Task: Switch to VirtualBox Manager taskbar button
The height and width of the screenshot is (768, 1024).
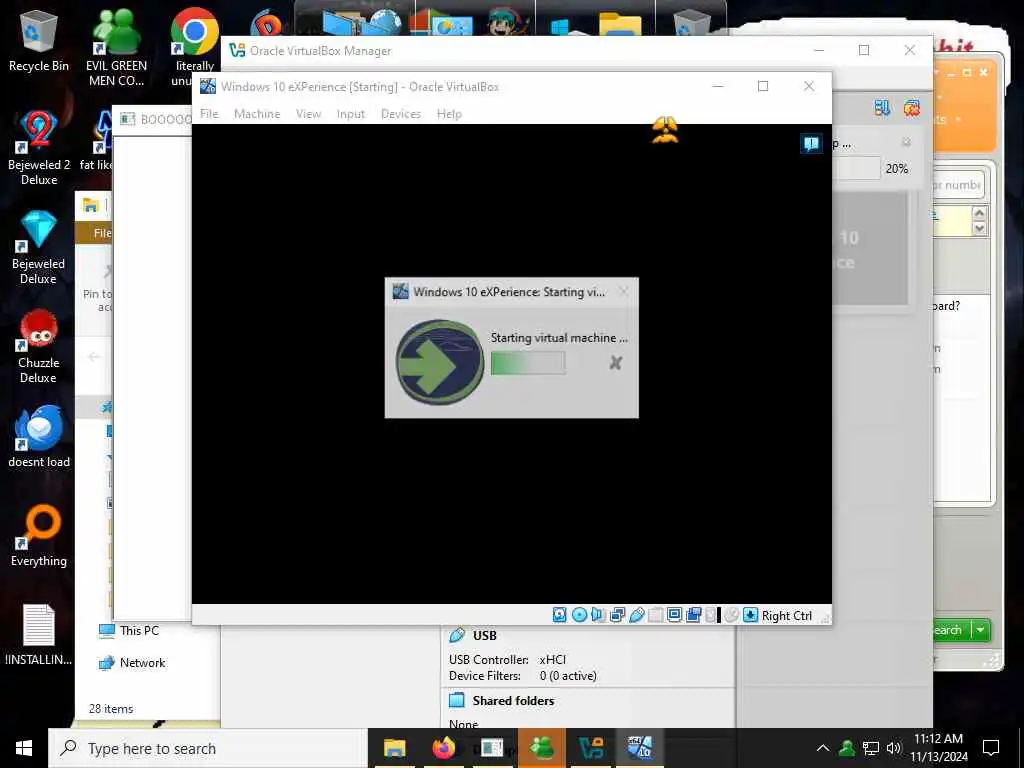Action: click(x=591, y=748)
